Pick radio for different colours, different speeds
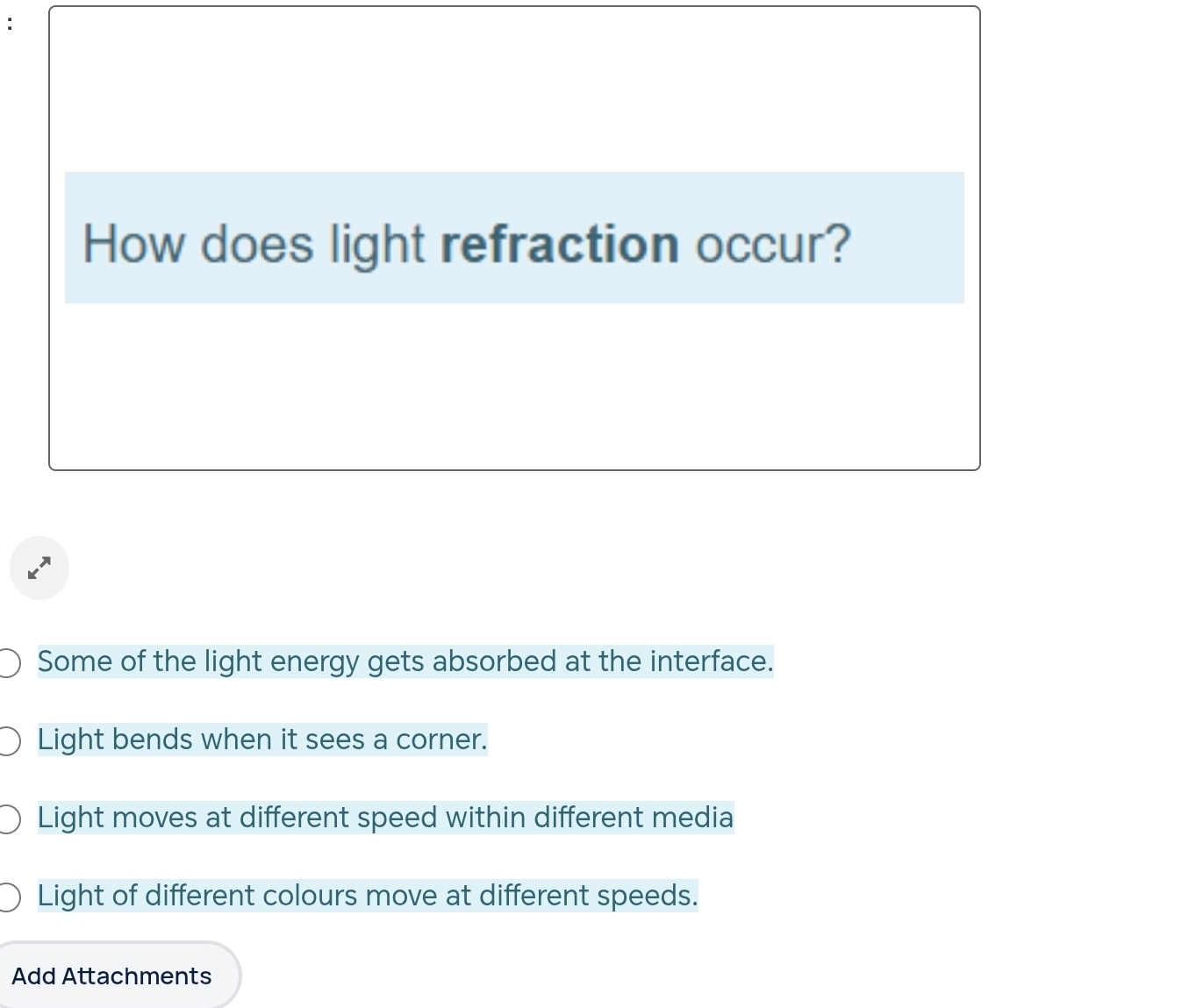The image size is (1189, 1008). pos(8,897)
